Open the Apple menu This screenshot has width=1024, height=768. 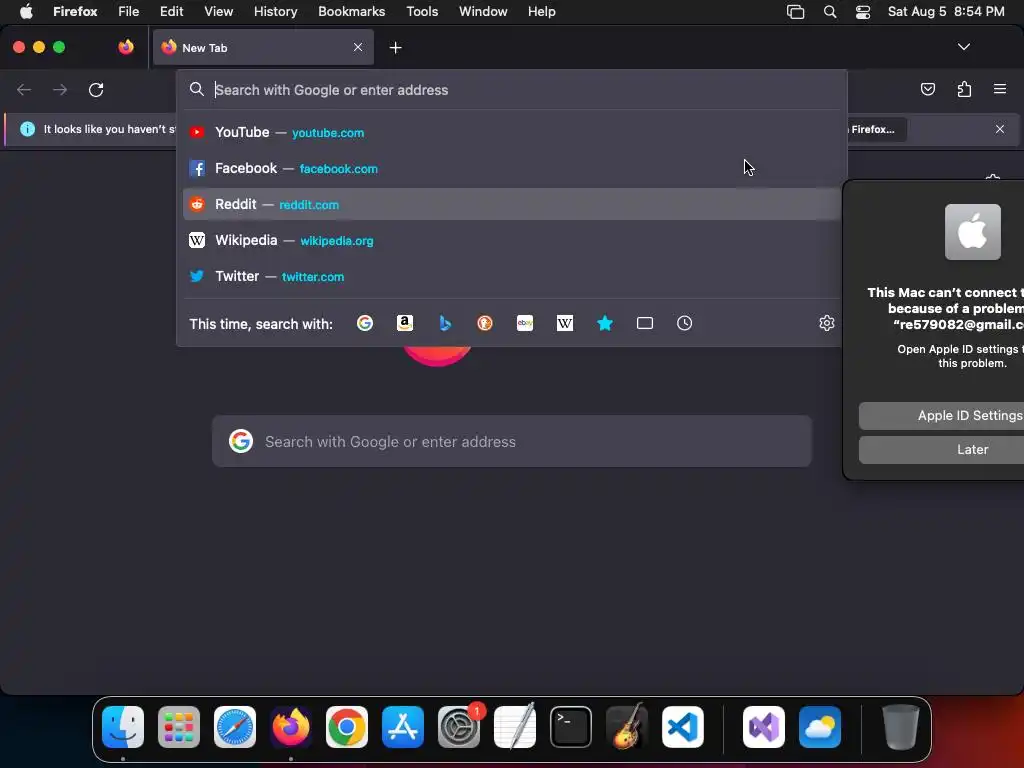[26, 12]
